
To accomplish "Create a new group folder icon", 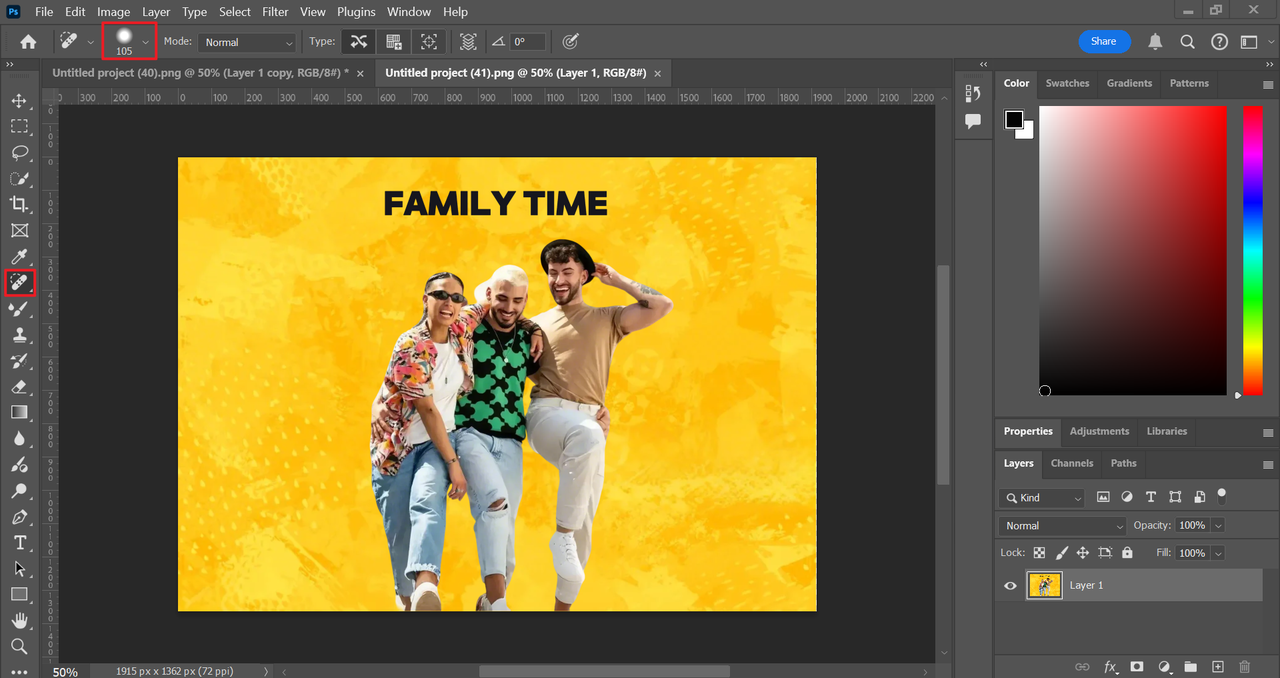I will 1190,667.
